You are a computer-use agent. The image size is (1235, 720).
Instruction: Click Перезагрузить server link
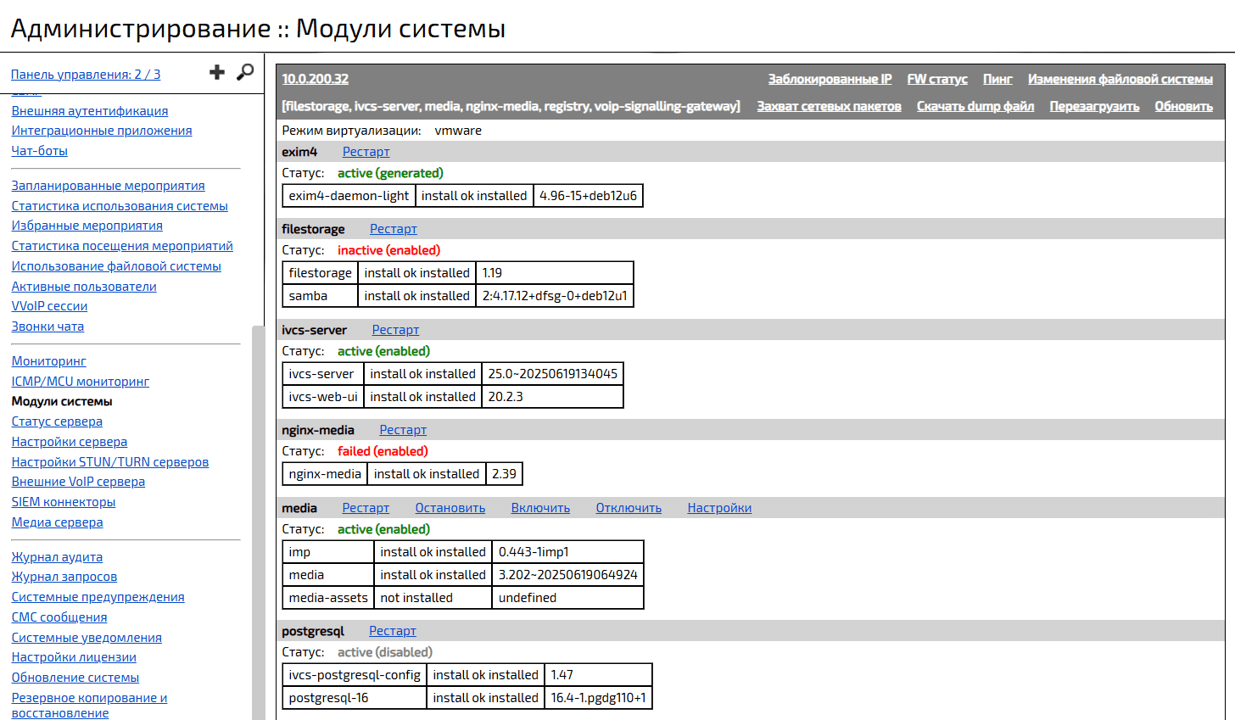tap(1094, 106)
